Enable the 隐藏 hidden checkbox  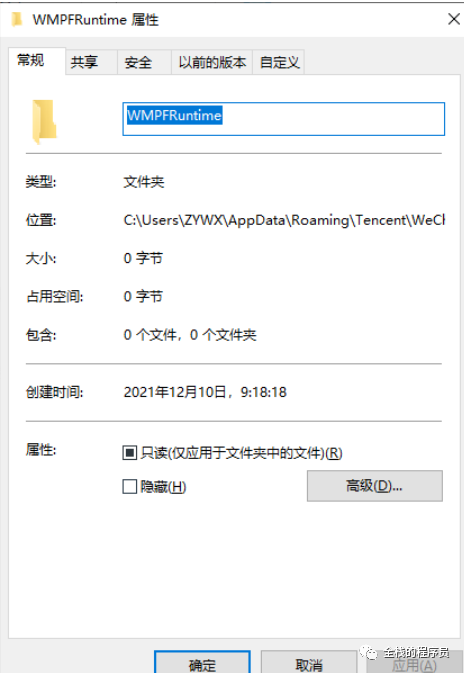click(x=130, y=487)
